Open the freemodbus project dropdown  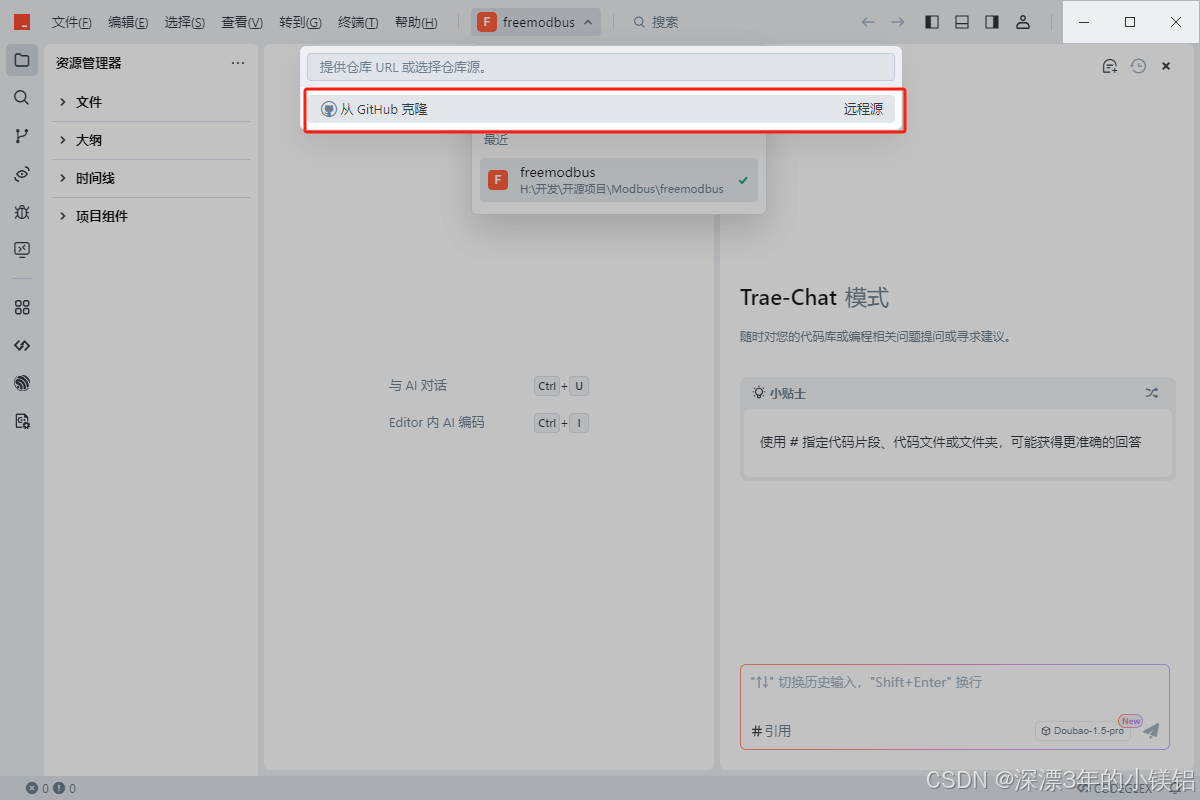tap(536, 22)
